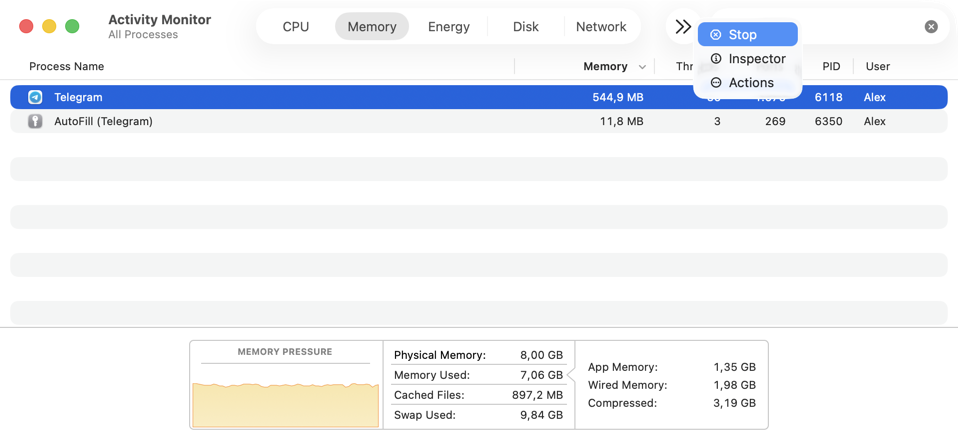This screenshot has height=444, width=958.
Task: Click the AutoFill (Telegram) key icon
Action: (35, 122)
